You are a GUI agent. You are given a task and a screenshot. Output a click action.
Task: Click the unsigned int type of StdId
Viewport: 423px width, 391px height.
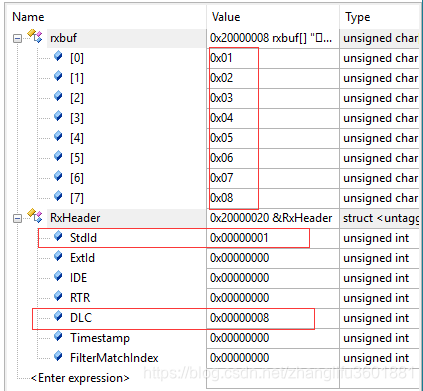point(376,238)
